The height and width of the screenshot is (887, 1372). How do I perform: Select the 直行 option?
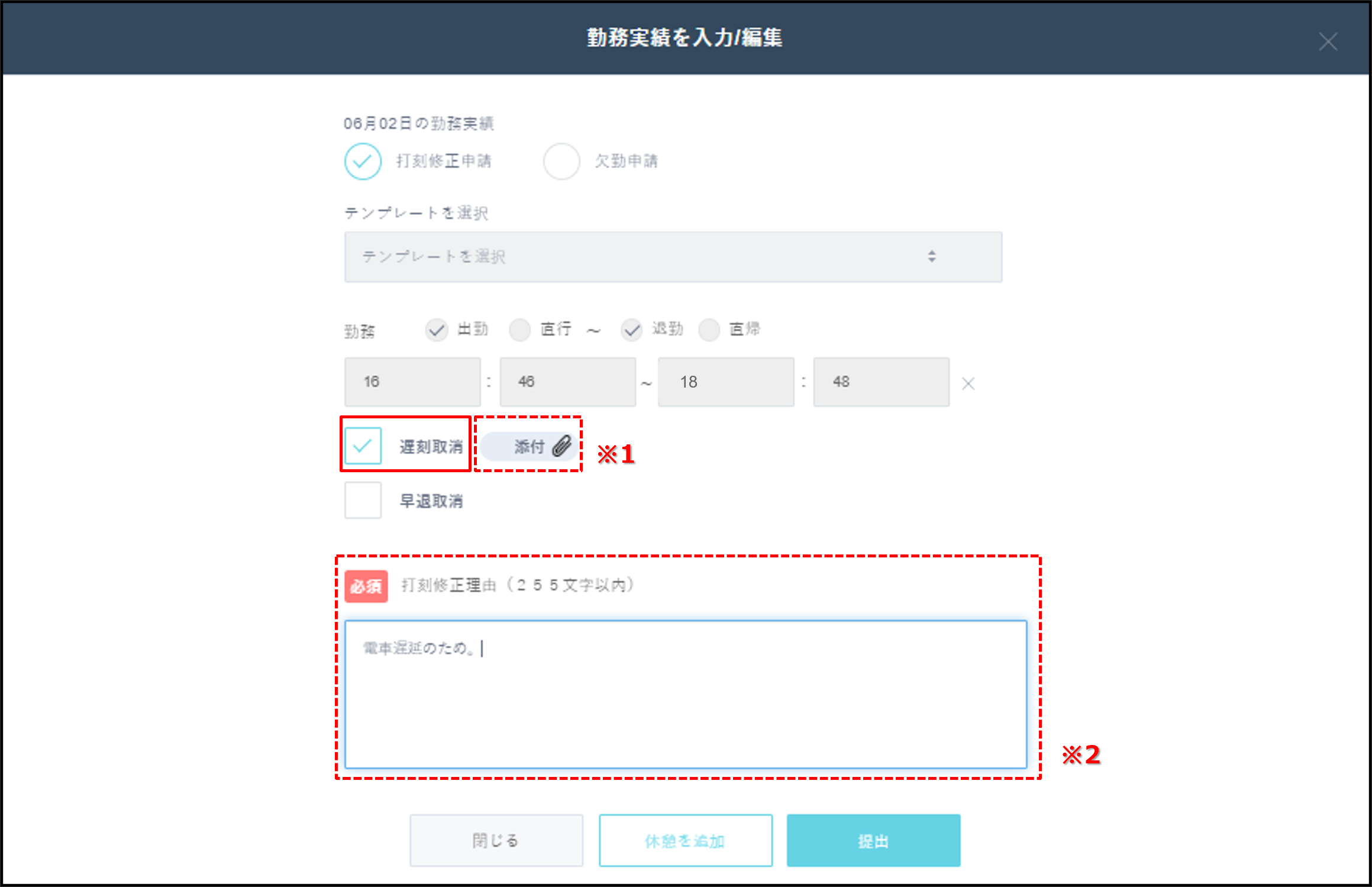click(520, 330)
